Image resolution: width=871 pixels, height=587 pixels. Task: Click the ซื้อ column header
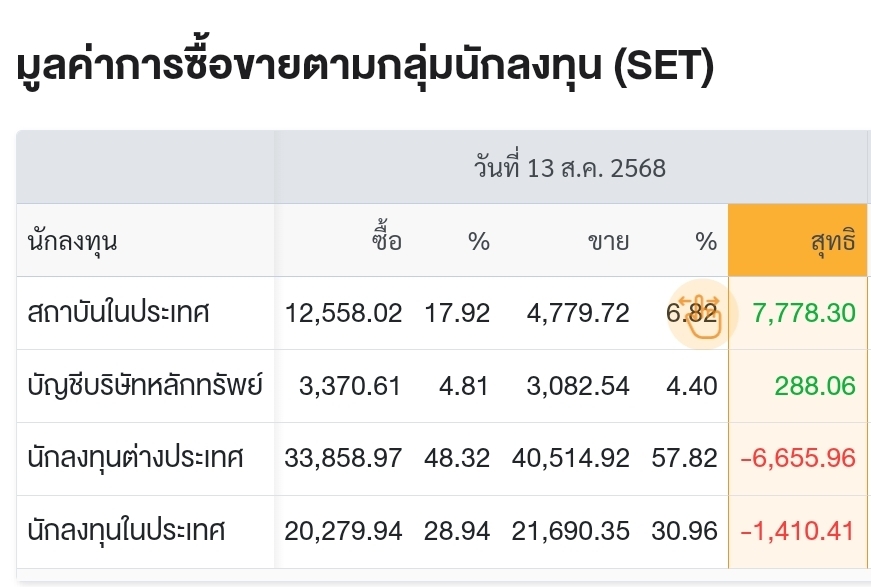point(387,238)
